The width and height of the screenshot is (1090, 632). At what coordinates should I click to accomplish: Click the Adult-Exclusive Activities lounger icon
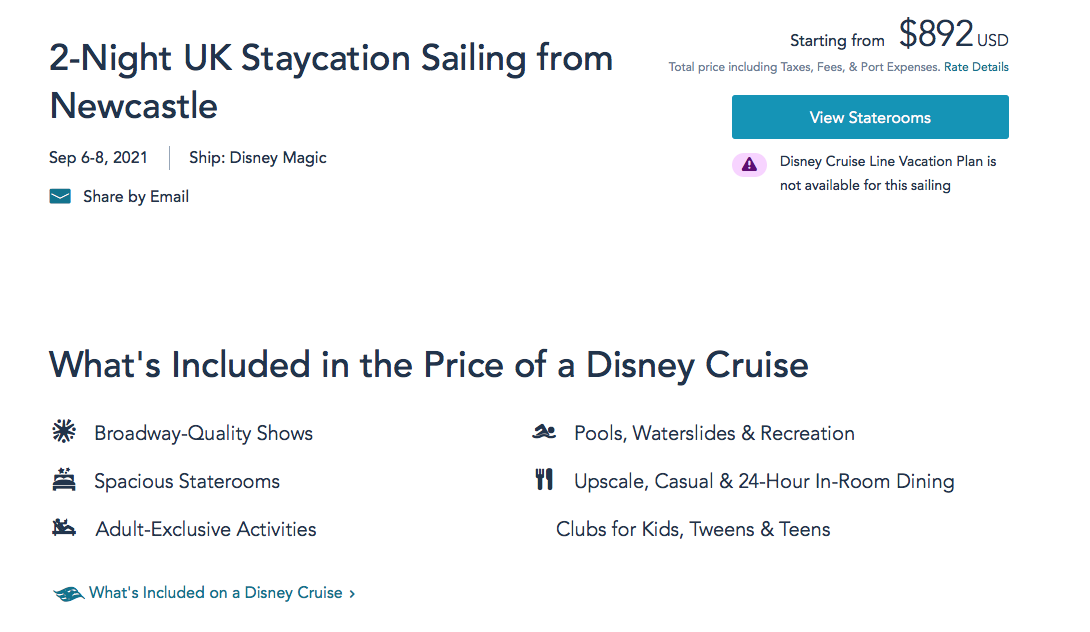point(64,528)
